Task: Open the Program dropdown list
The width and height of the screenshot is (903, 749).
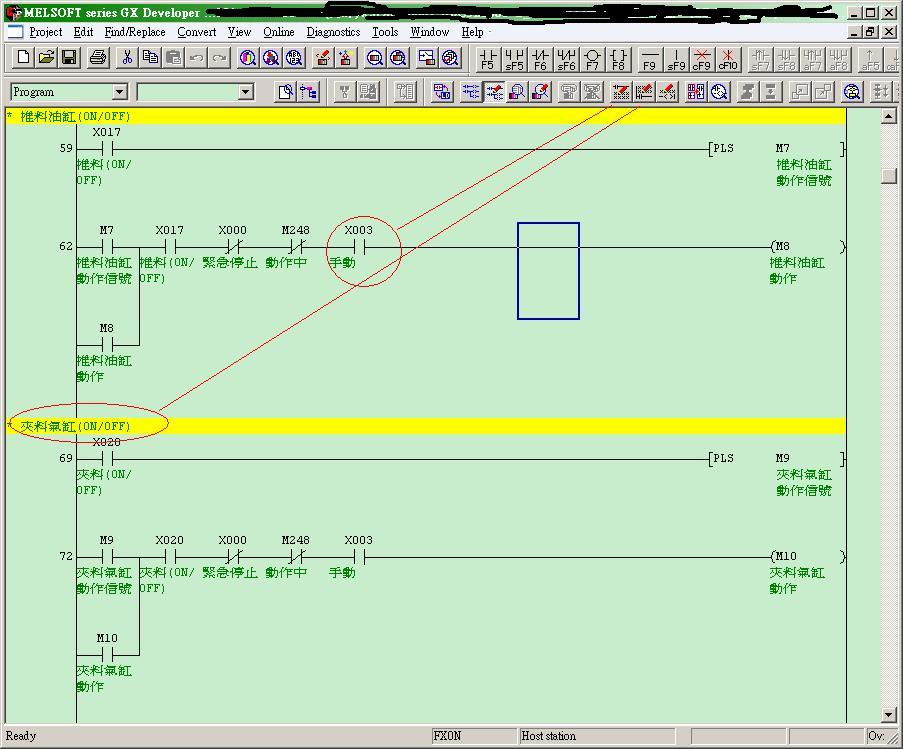Action: tap(120, 92)
